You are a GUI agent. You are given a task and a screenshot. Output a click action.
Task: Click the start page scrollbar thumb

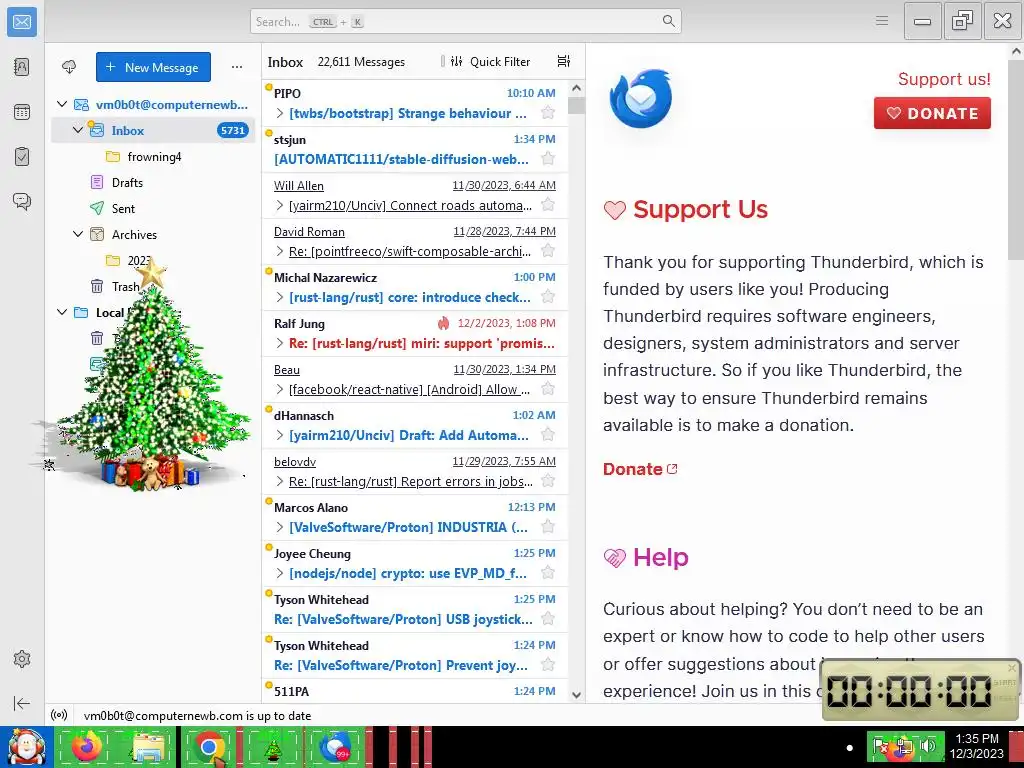coord(1016,160)
